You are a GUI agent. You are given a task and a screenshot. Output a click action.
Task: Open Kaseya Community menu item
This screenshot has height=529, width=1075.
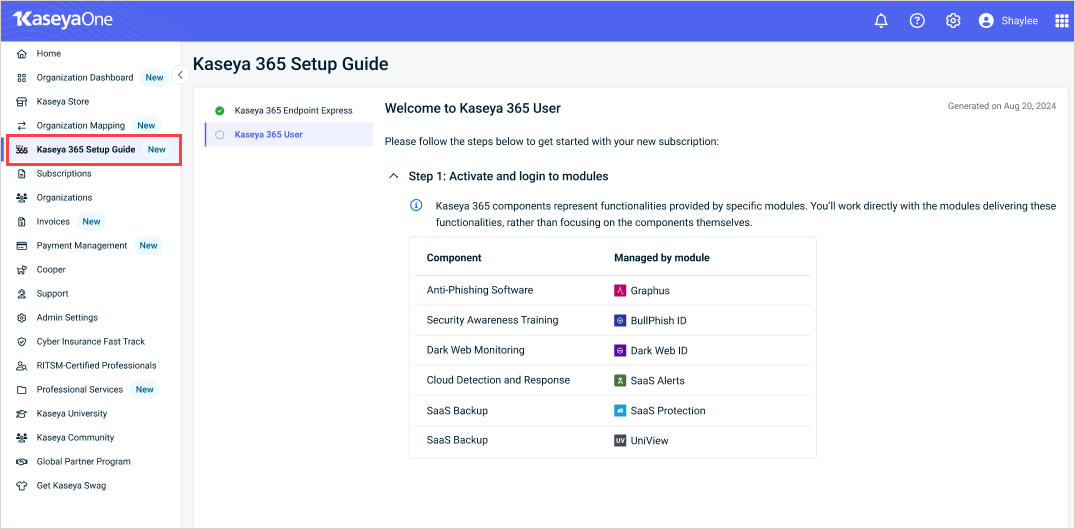pos(75,437)
